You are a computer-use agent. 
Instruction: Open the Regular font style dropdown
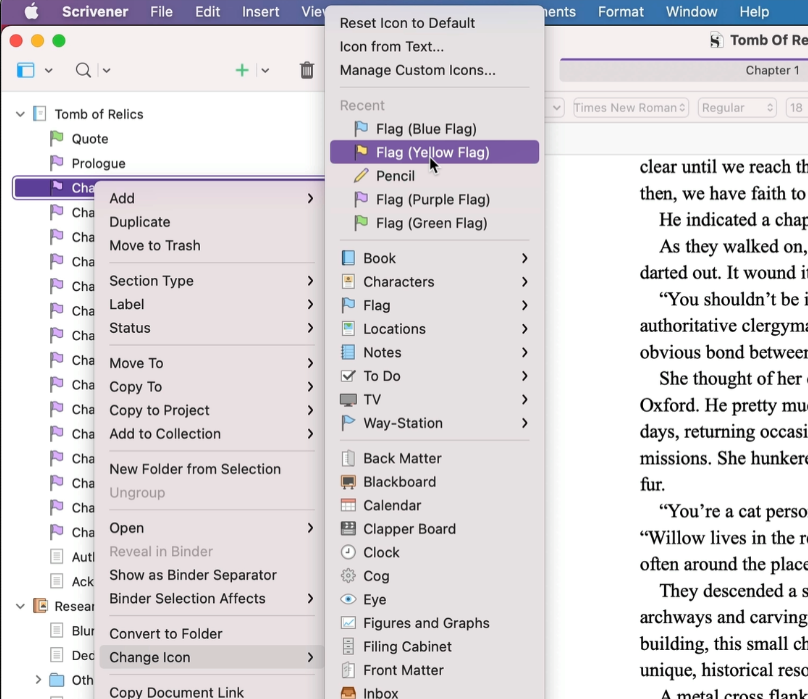coord(737,108)
